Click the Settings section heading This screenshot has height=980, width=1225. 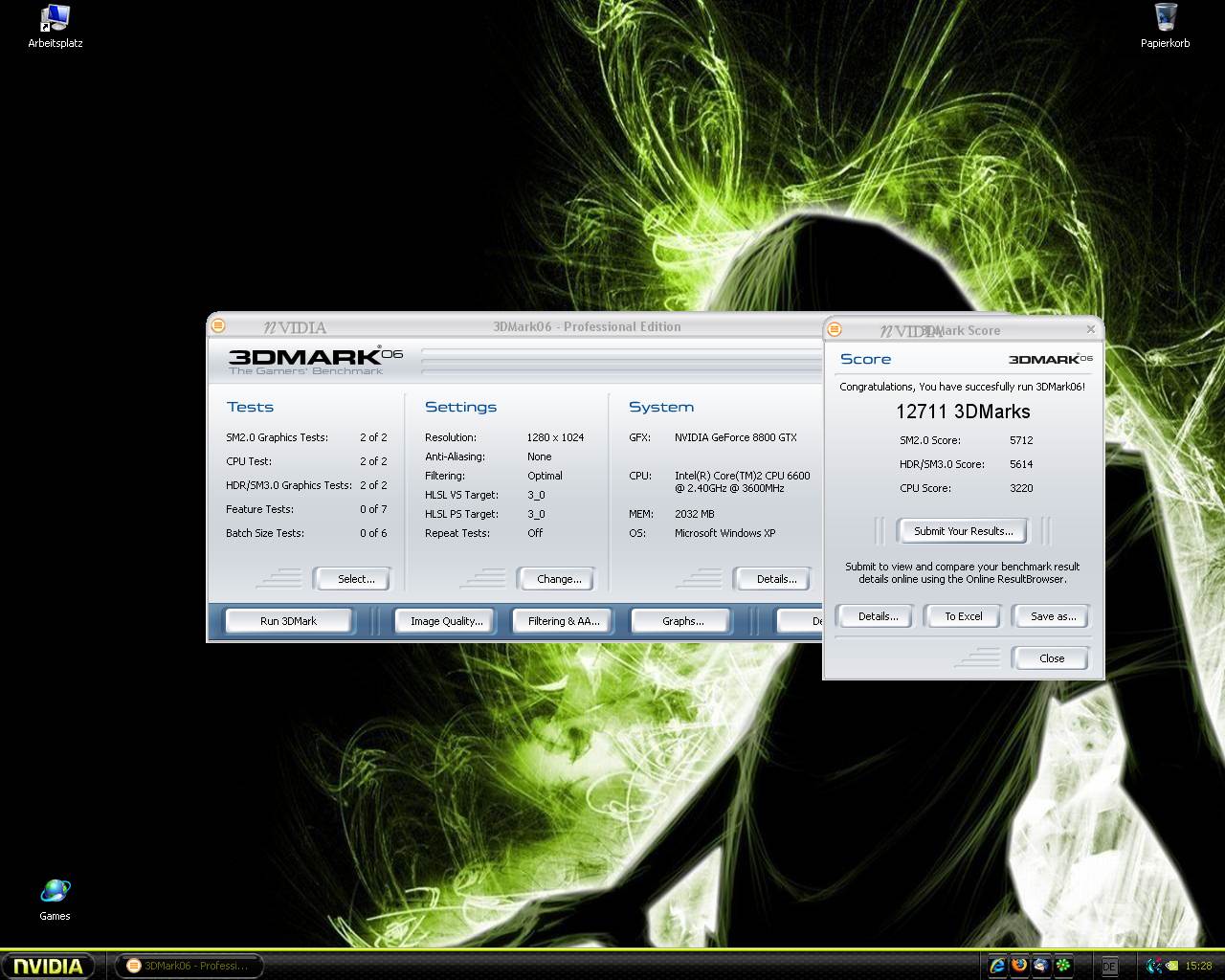tap(460, 407)
